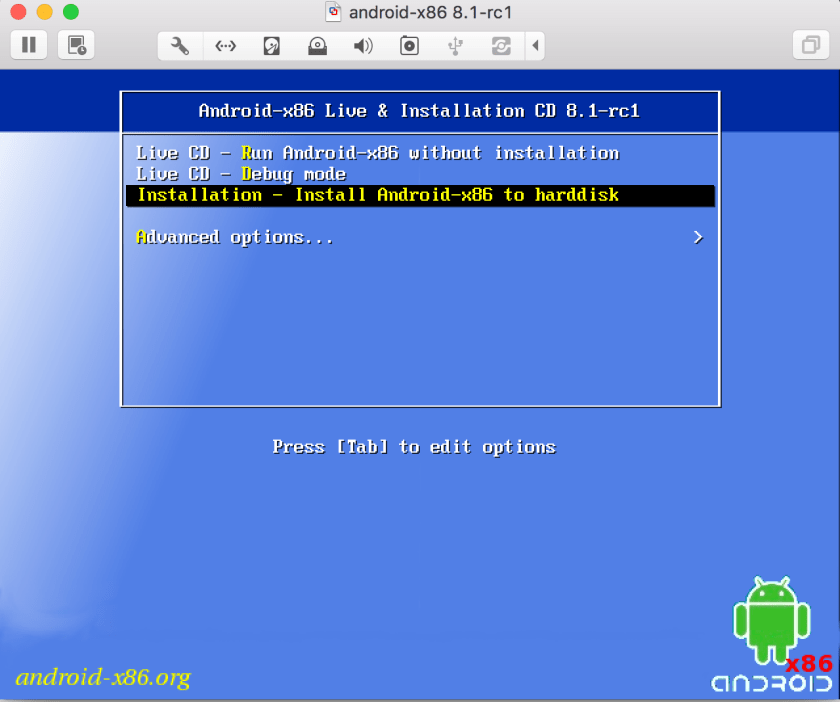Click the sharing toolbar icon
The height and width of the screenshot is (702, 840).
[x=500, y=45]
